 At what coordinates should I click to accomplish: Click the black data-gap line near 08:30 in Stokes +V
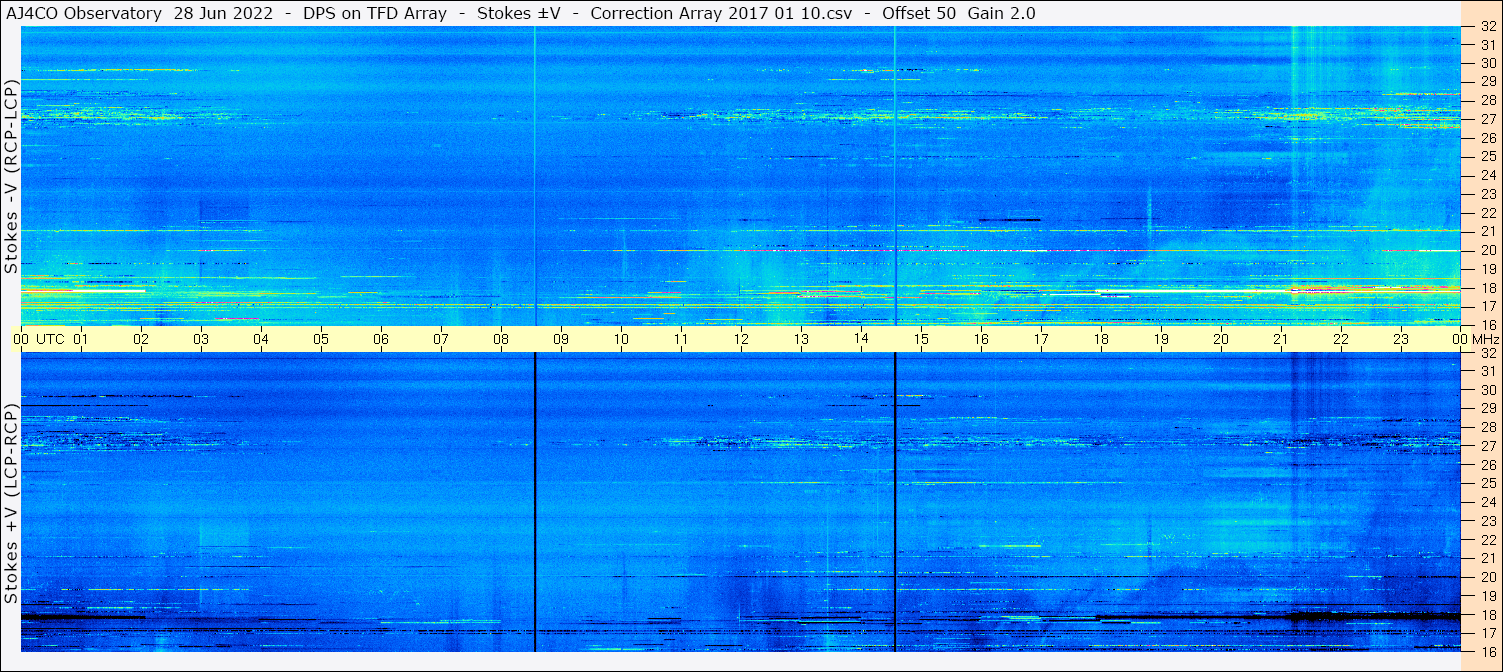point(535,502)
